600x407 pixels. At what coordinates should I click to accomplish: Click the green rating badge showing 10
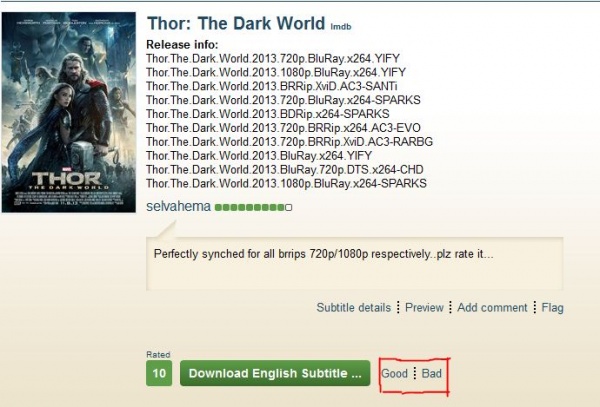click(159, 373)
